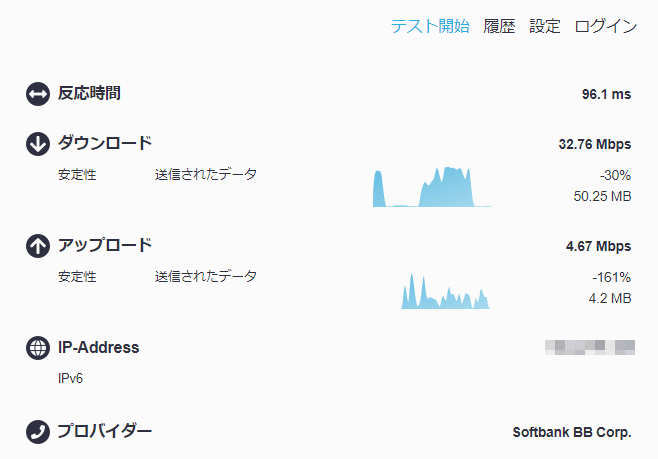Click the download speed graph
This screenshot has height=459, width=658.
pos(432,187)
